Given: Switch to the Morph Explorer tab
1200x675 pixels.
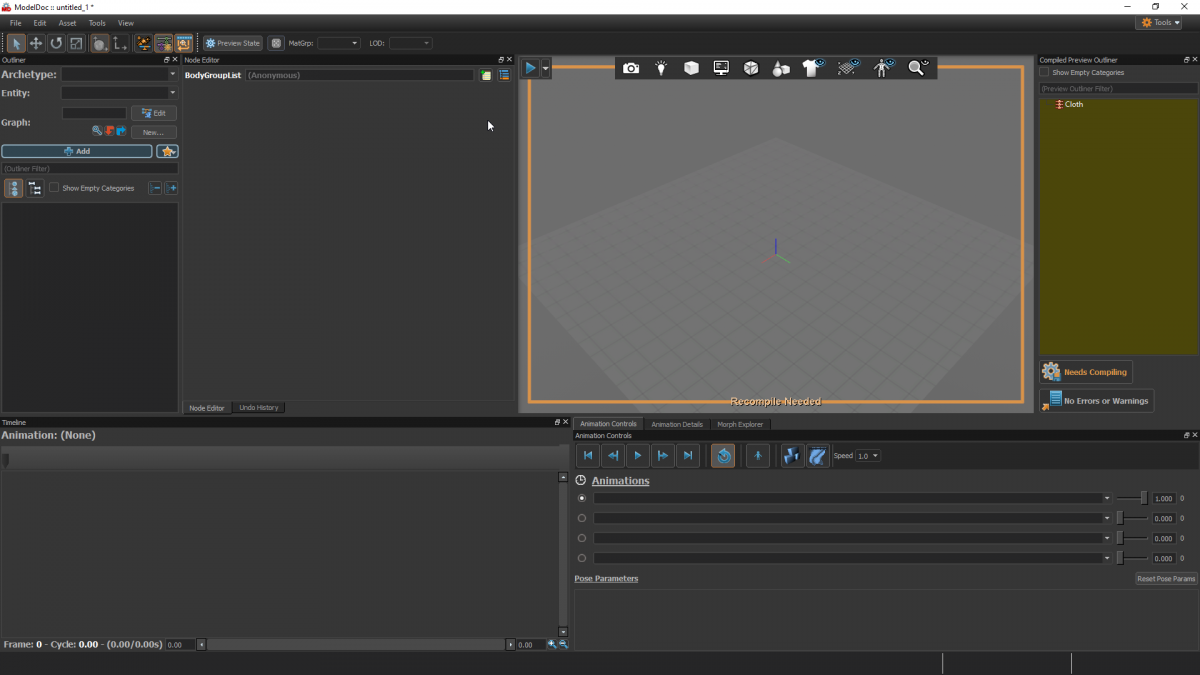Looking at the screenshot, I should [740, 423].
